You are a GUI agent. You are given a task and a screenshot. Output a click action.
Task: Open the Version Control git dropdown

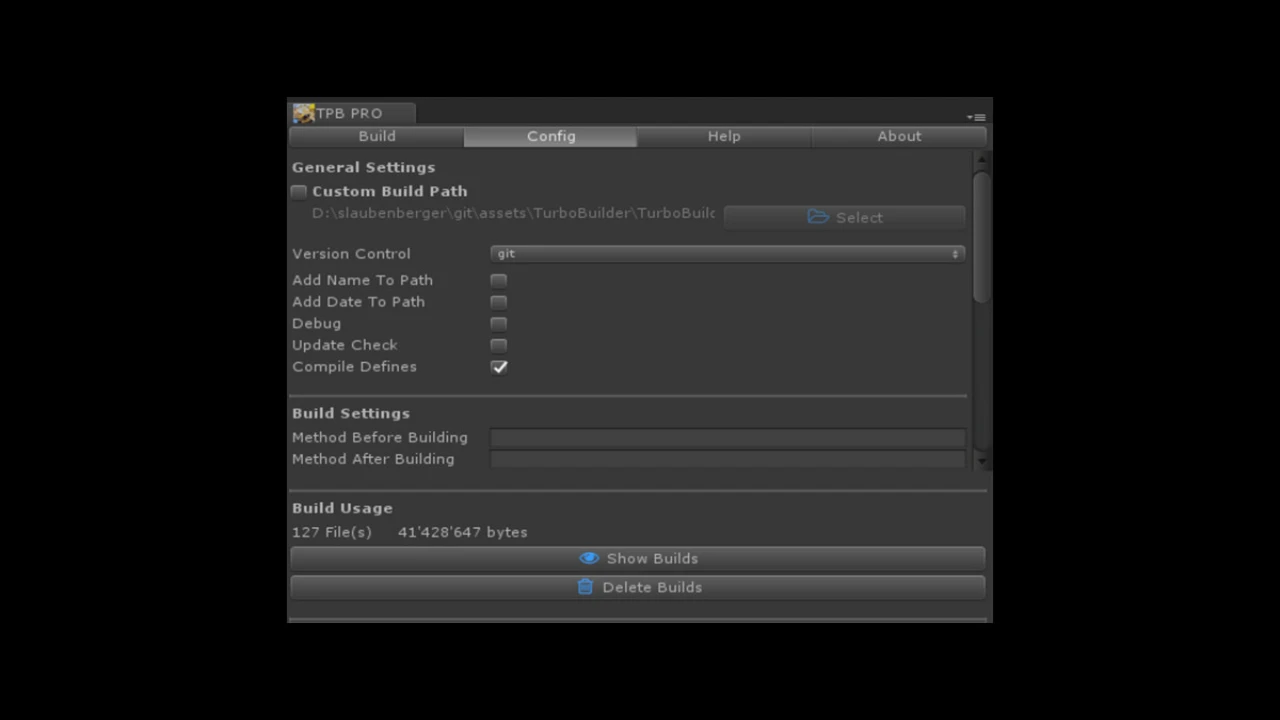[x=728, y=254]
